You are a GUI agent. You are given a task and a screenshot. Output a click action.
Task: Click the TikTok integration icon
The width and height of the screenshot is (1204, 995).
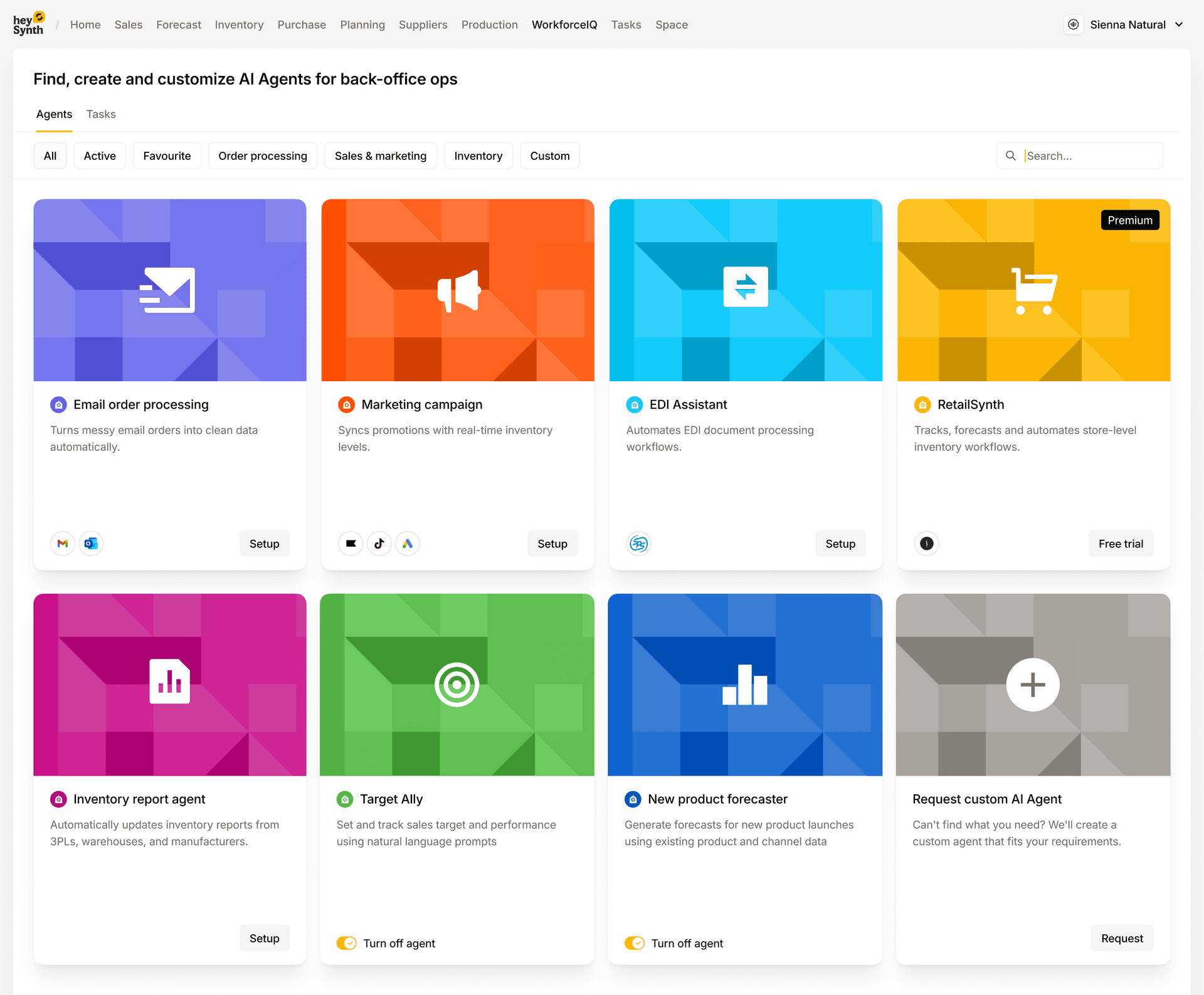point(379,544)
